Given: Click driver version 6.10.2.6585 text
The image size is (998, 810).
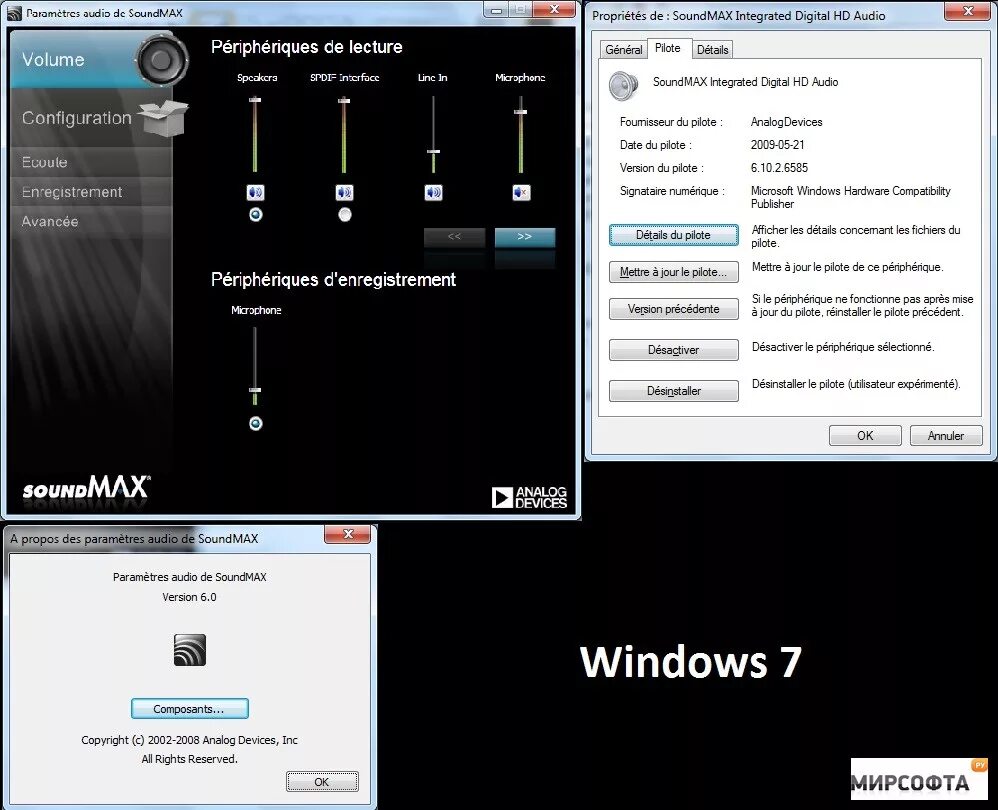Looking at the screenshot, I should coord(779,168).
